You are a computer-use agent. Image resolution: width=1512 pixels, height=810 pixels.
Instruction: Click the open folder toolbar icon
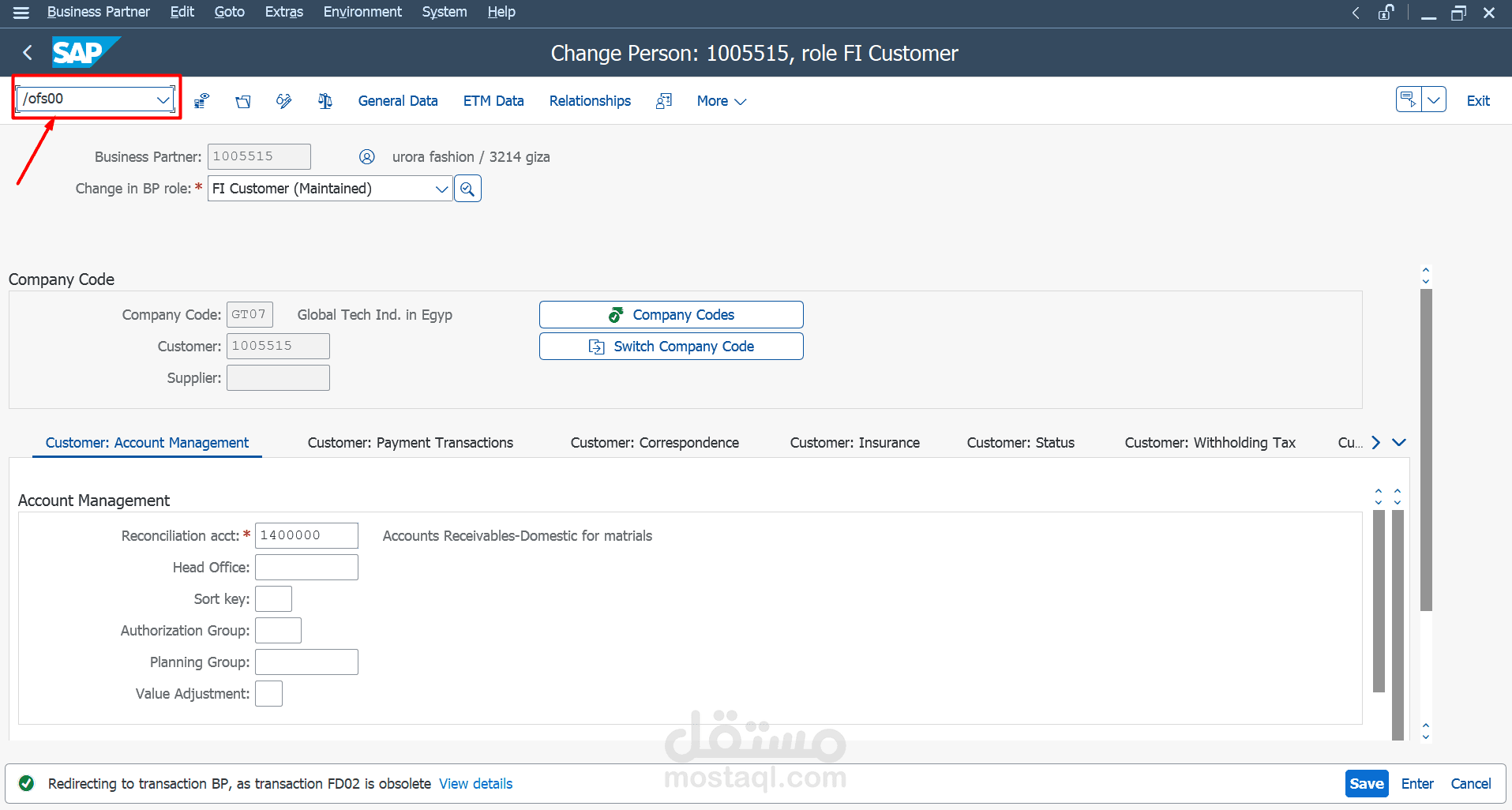243,101
